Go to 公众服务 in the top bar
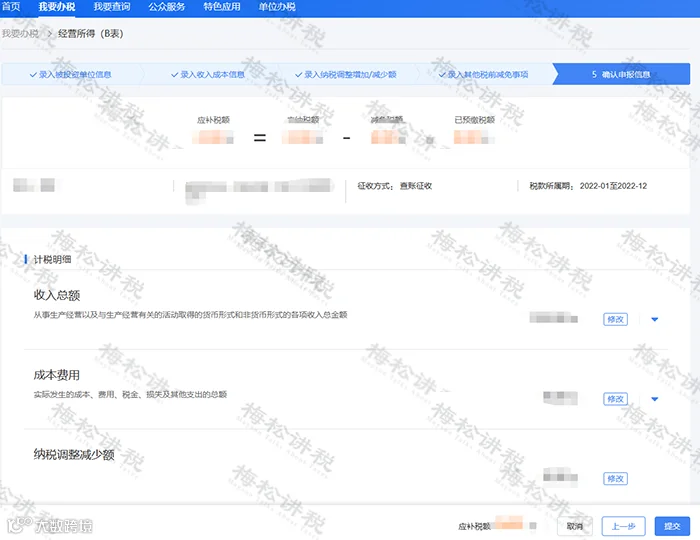The height and width of the screenshot is (540, 700). click(167, 7)
